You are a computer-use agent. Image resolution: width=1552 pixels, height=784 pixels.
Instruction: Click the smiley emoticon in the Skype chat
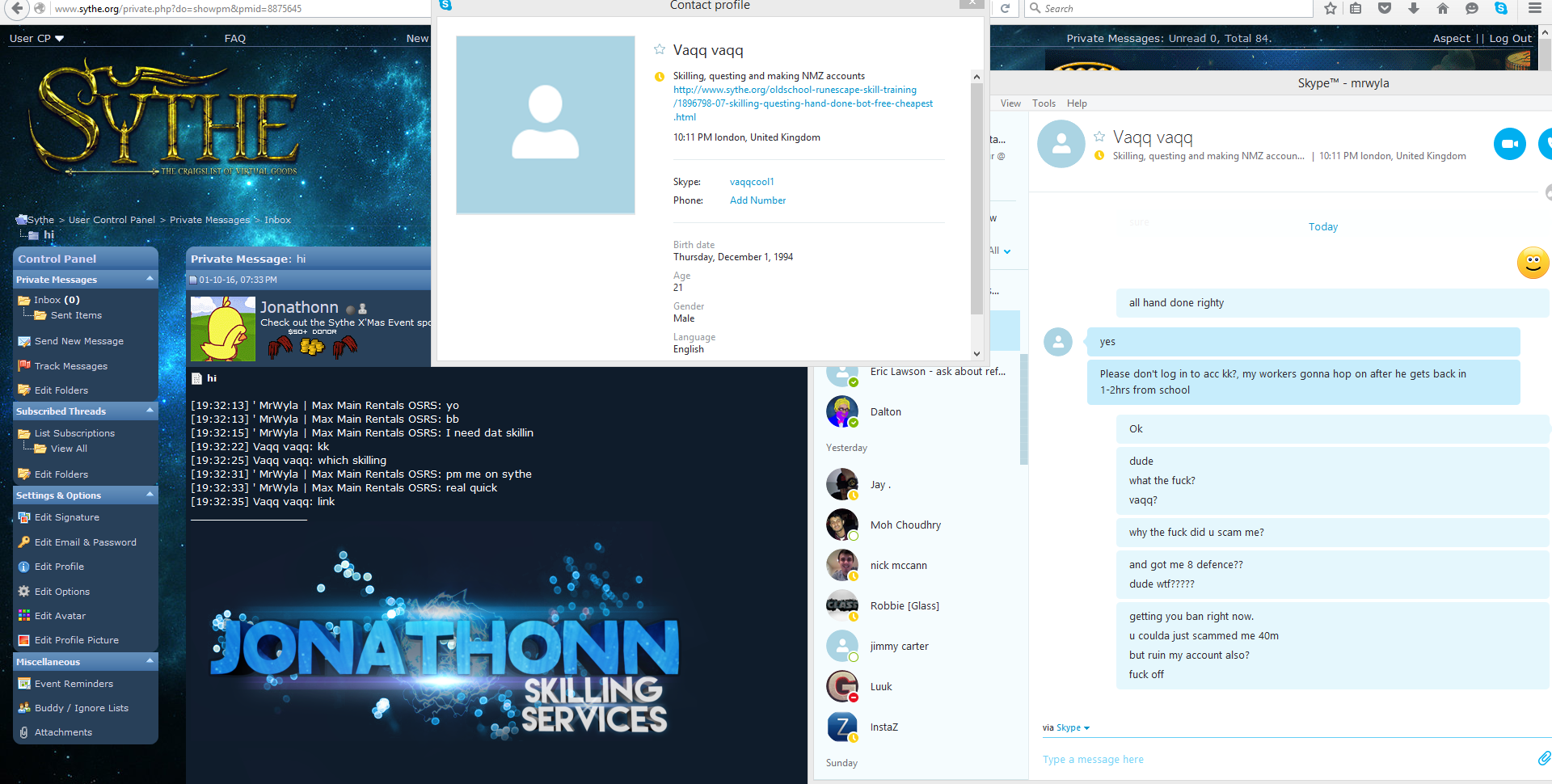(1533, 263)
